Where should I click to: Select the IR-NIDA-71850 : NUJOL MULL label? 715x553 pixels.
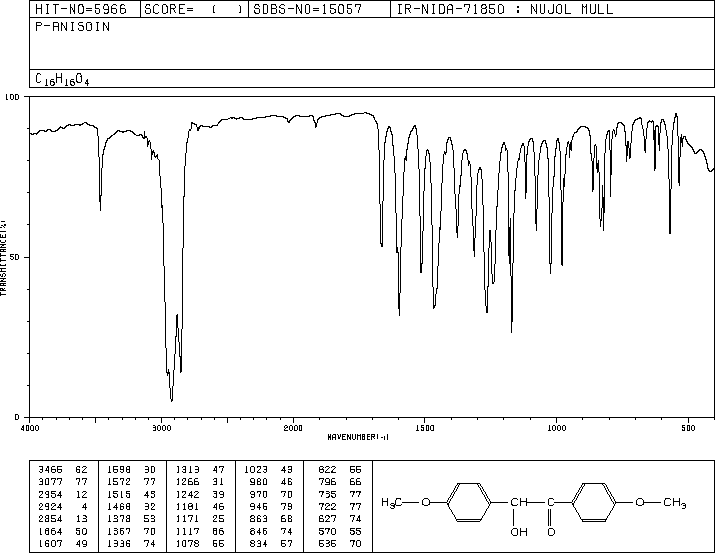click(x=505, y=9)
